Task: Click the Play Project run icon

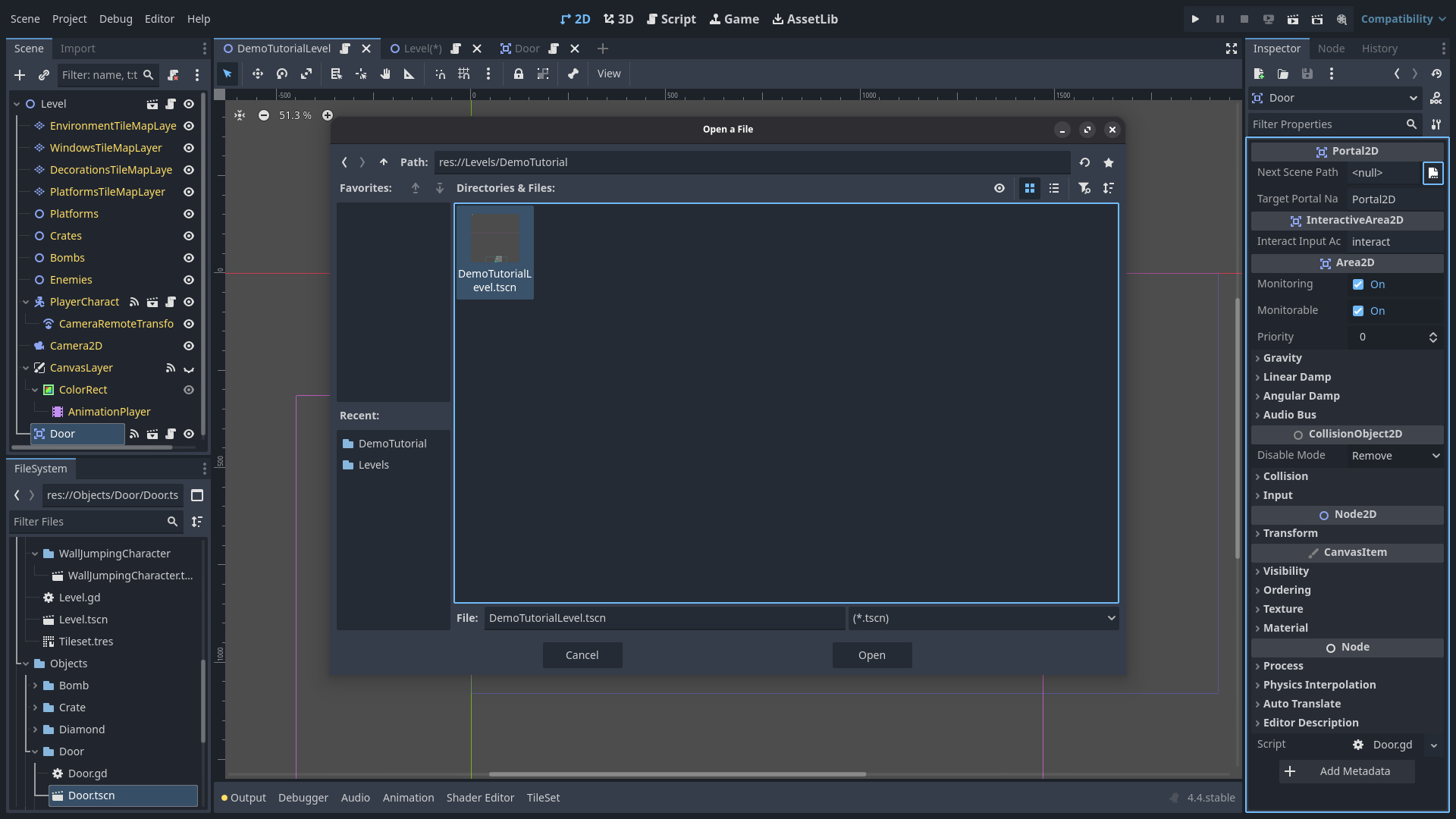Action: 1195,19
